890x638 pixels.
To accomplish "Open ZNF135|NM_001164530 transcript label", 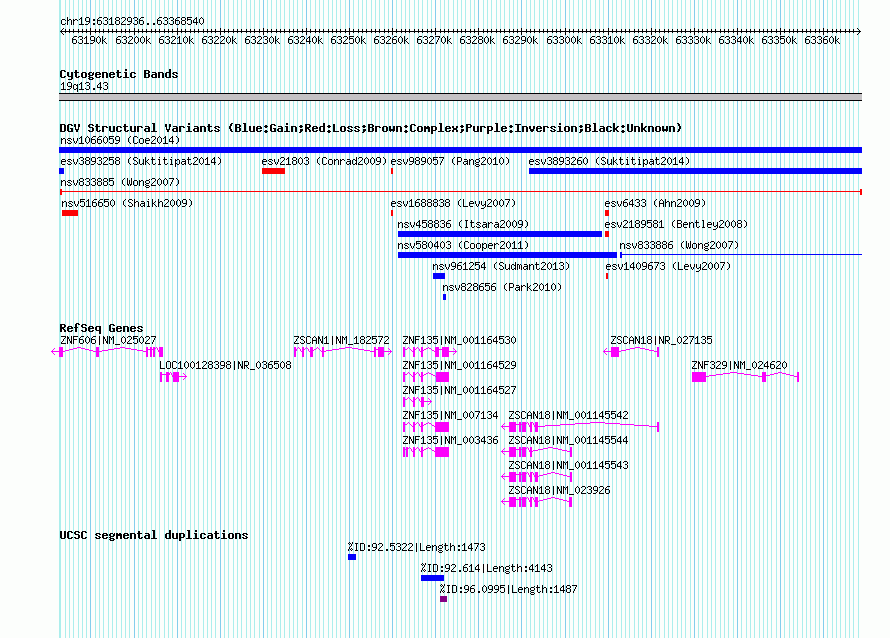I will click(459, 340).
